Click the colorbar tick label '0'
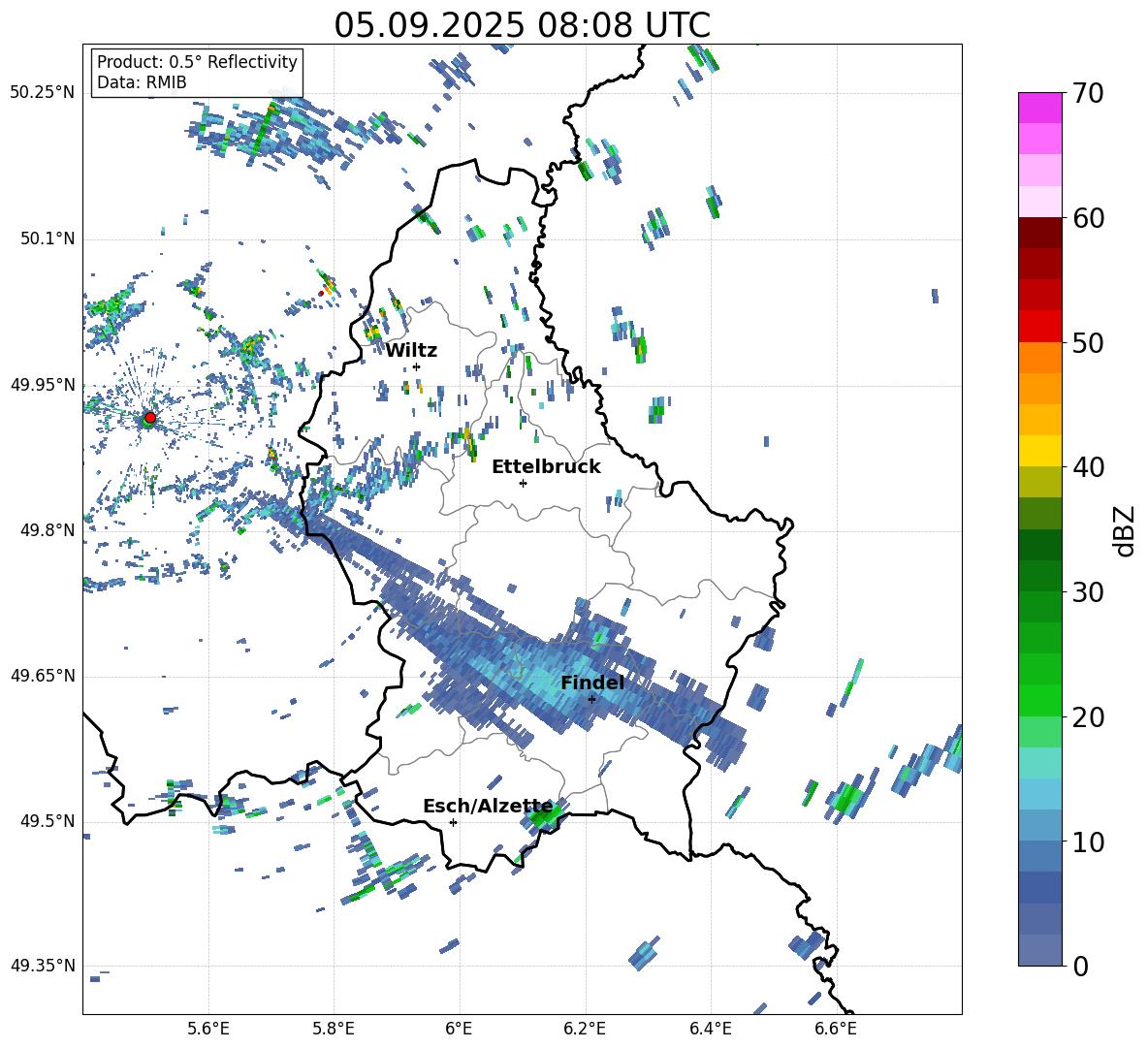1148x1048 pixels. click(x=1080, y=967)
